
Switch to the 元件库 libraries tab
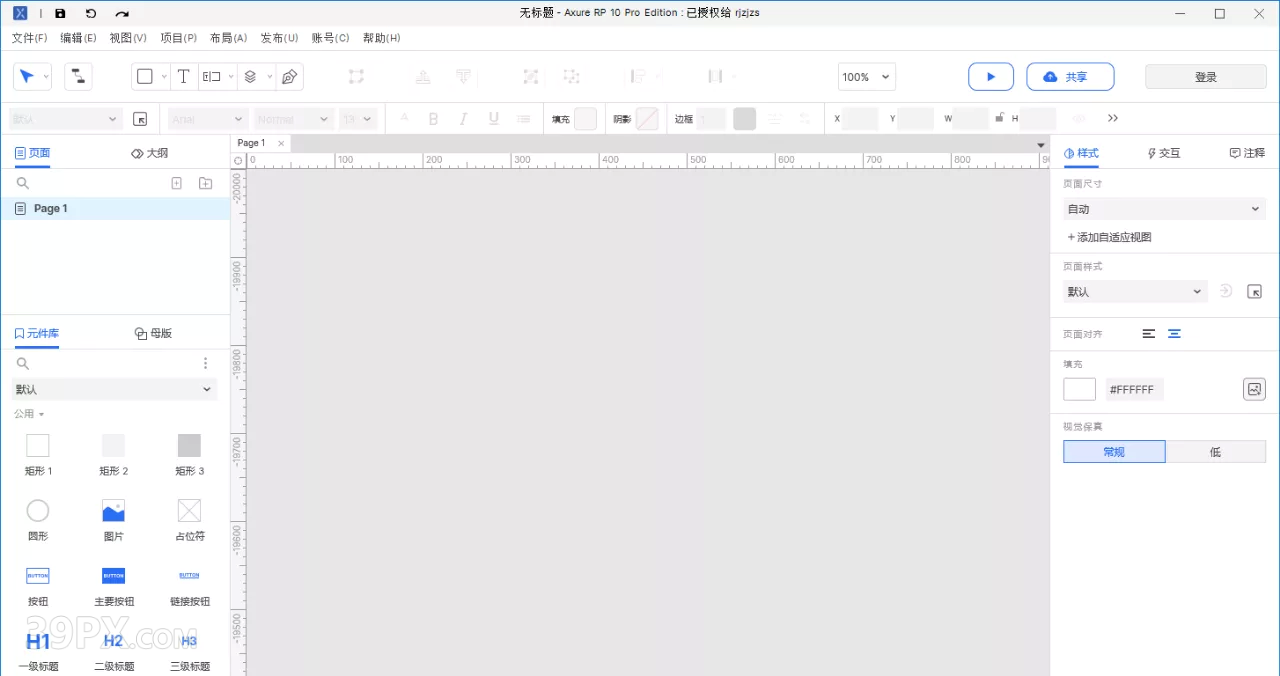36,333
